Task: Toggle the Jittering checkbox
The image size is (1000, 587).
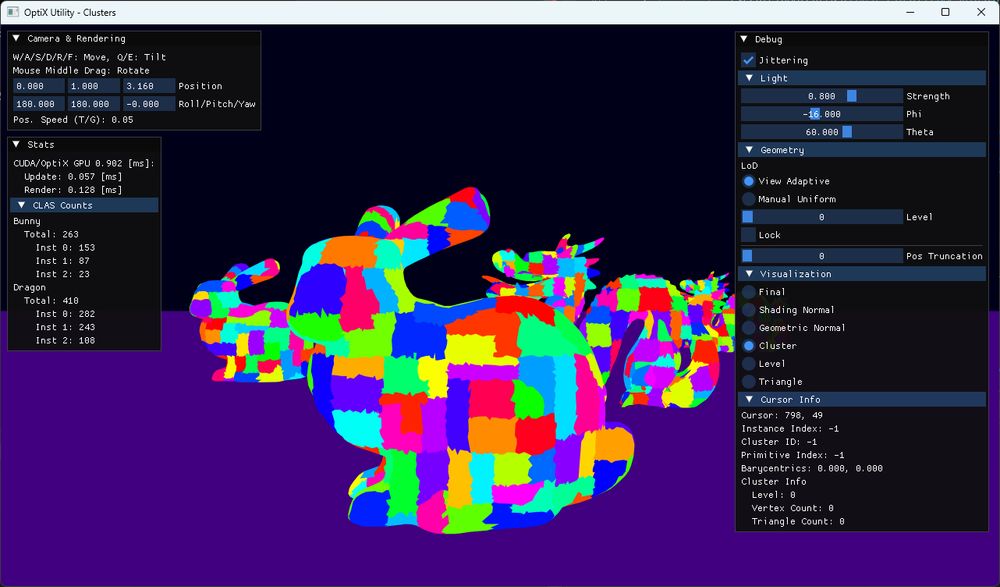Action: click(749, 60)
